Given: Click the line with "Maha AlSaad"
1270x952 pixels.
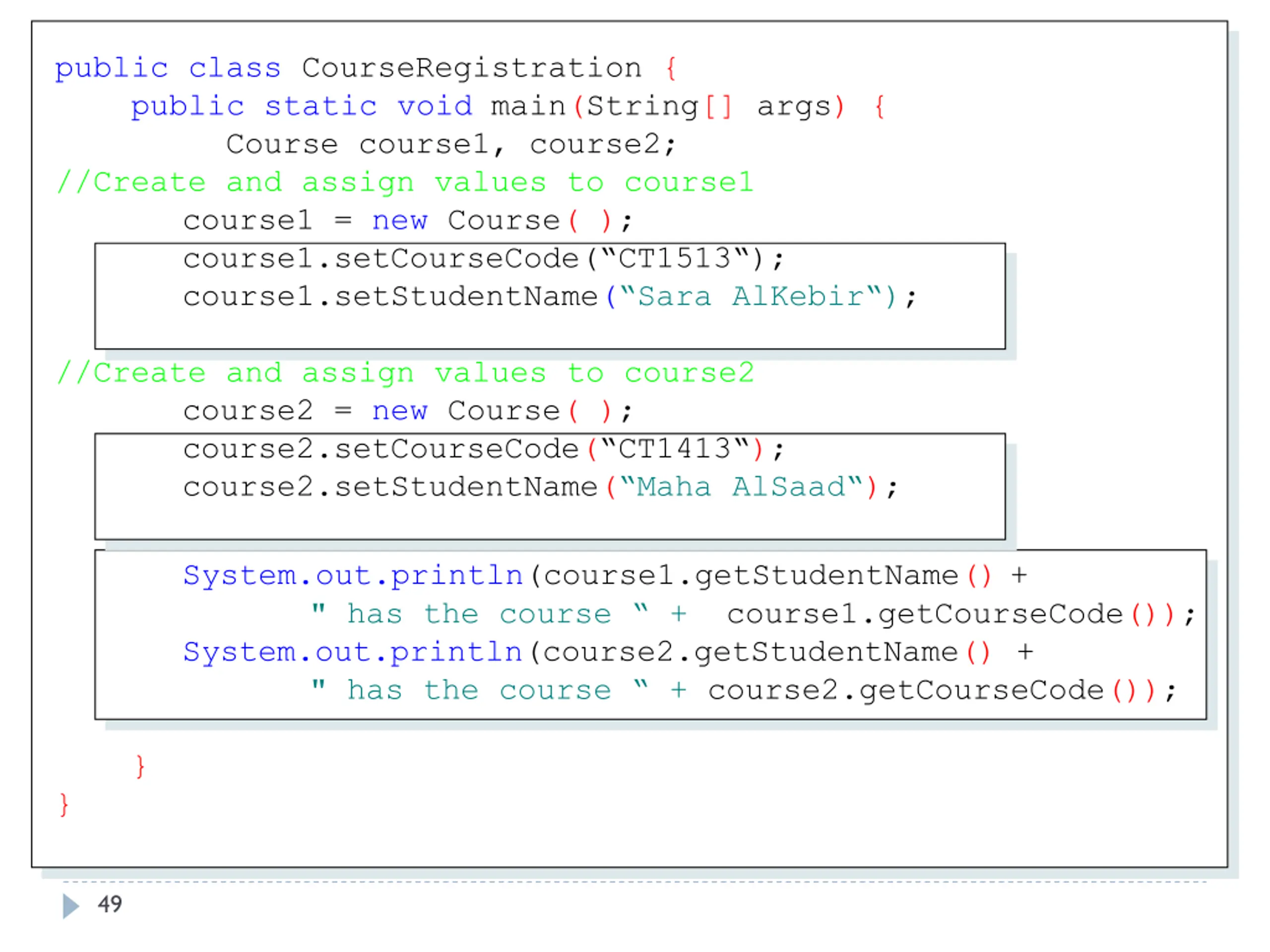Looking at the screenshot, I should (541, 488).
